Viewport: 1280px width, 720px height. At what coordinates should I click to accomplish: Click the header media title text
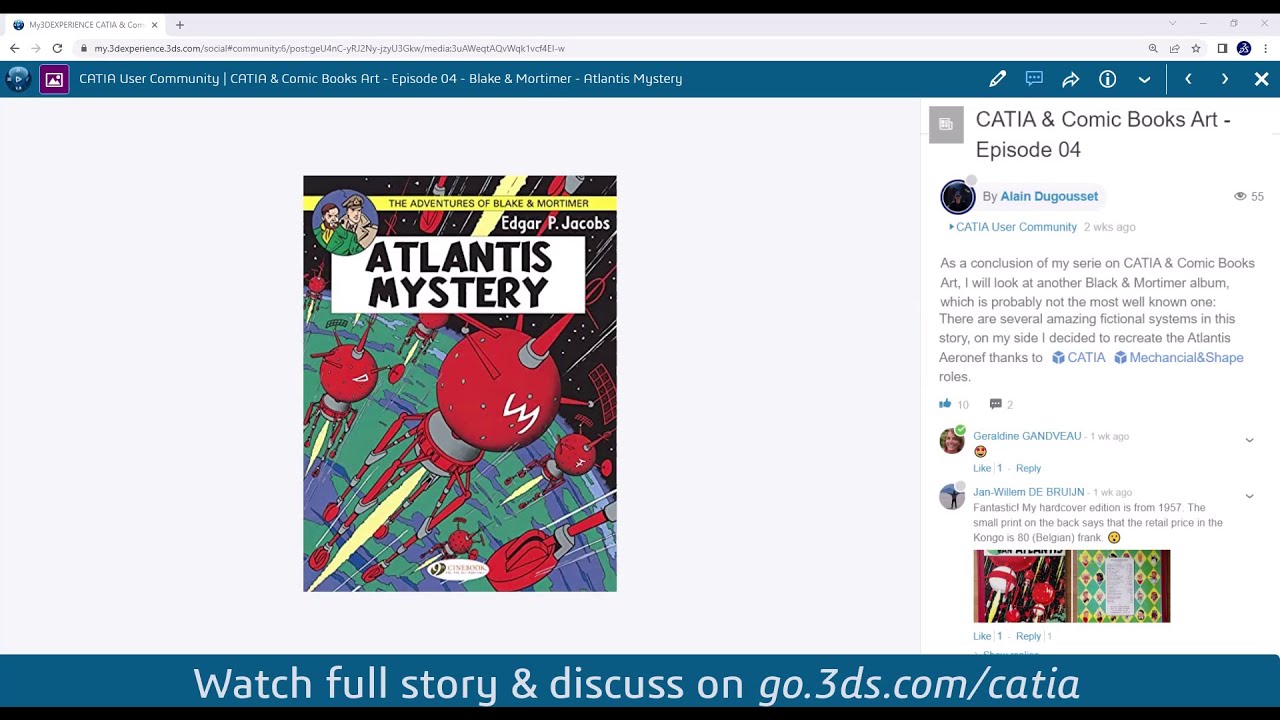pos(381,79)
